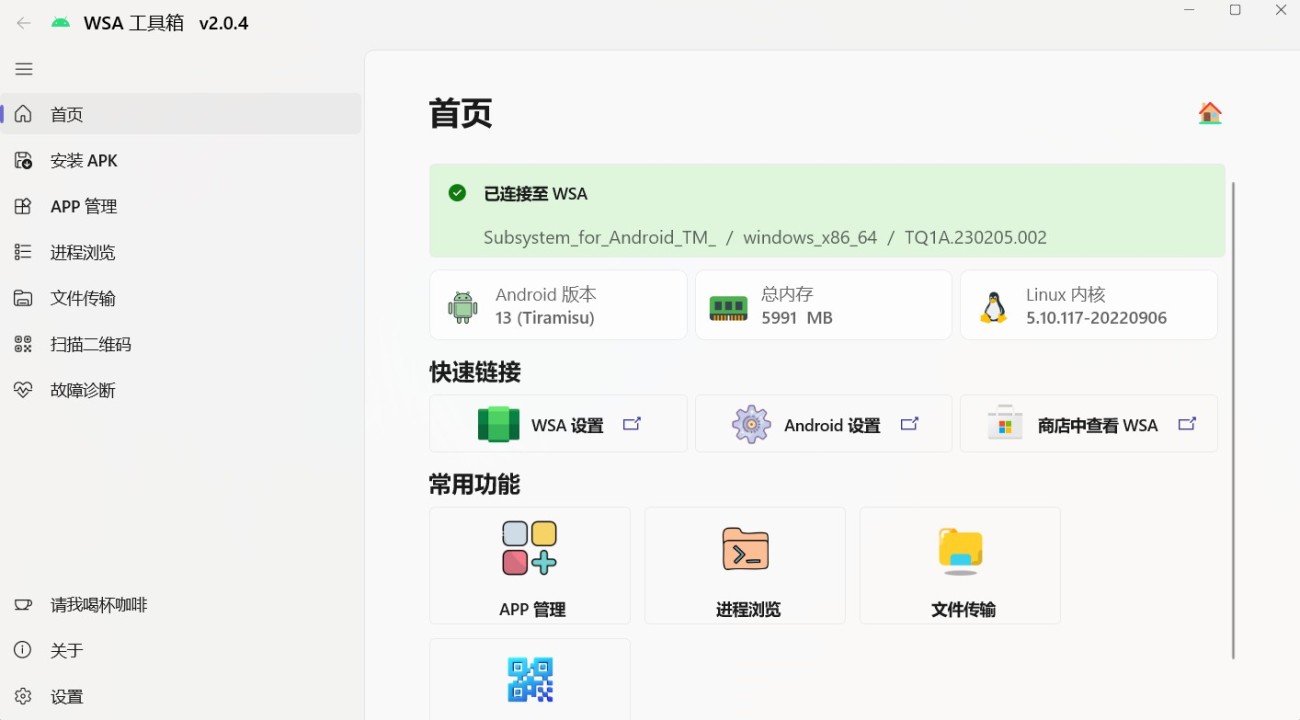Click the APP 管理 tile's colored squares icon

pos(530,548)
